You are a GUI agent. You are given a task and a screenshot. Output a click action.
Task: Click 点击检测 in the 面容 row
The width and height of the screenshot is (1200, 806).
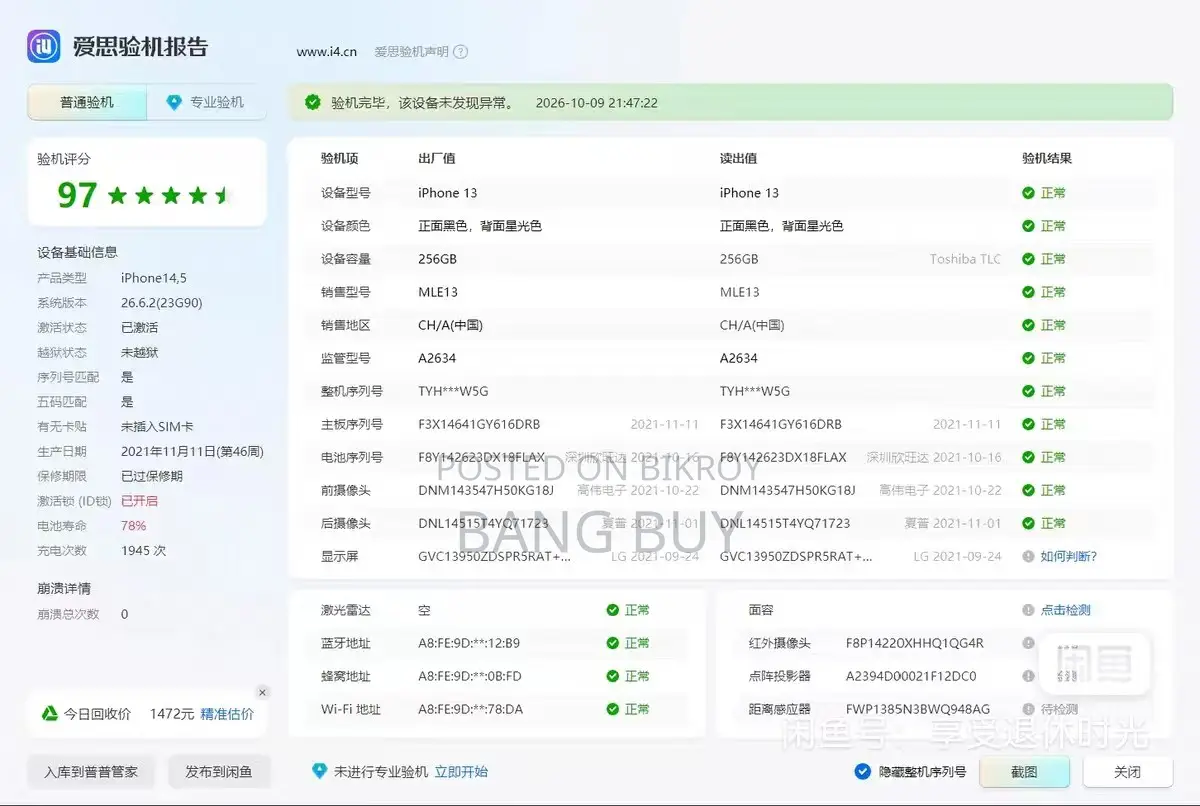pos(1066,610)
